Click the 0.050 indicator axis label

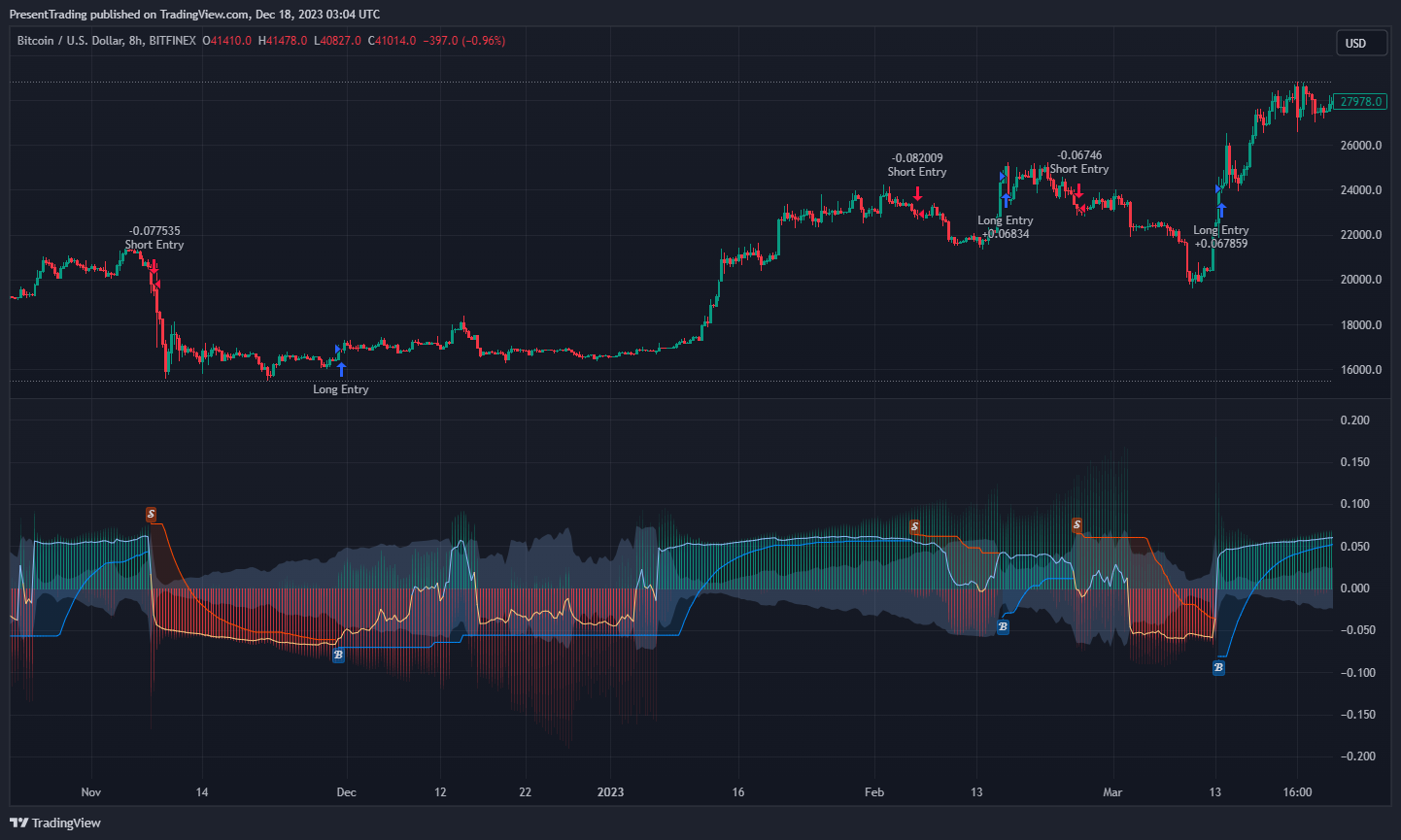tap(1355, 547)
